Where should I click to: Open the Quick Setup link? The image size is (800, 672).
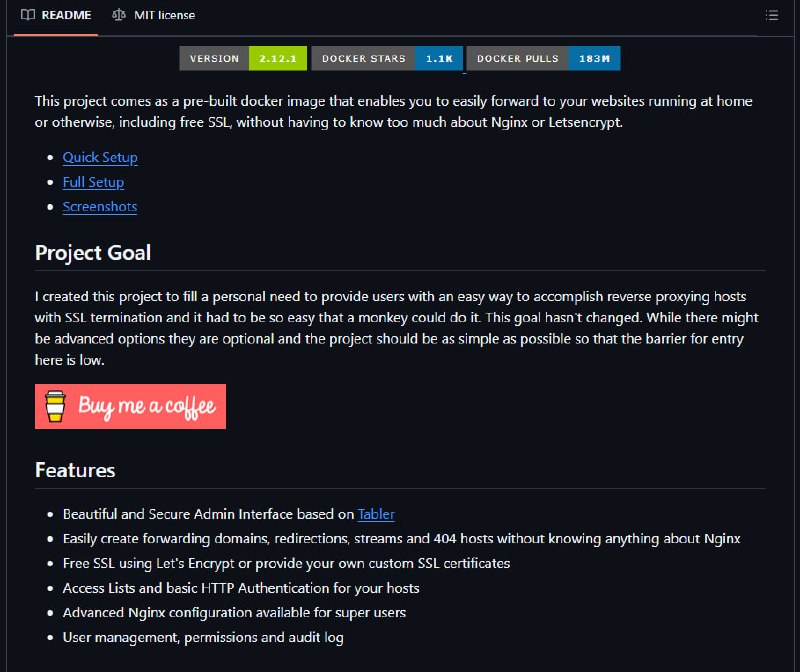tap(100, 157)
